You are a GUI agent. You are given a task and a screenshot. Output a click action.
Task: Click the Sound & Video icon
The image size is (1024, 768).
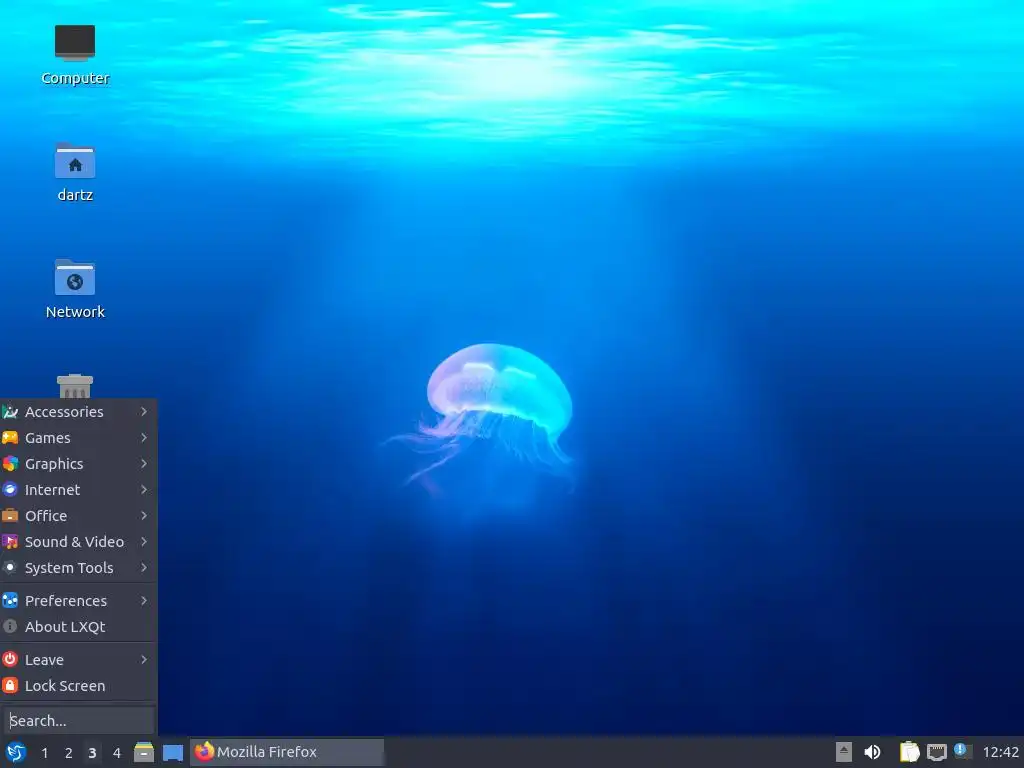coord(10,542)
